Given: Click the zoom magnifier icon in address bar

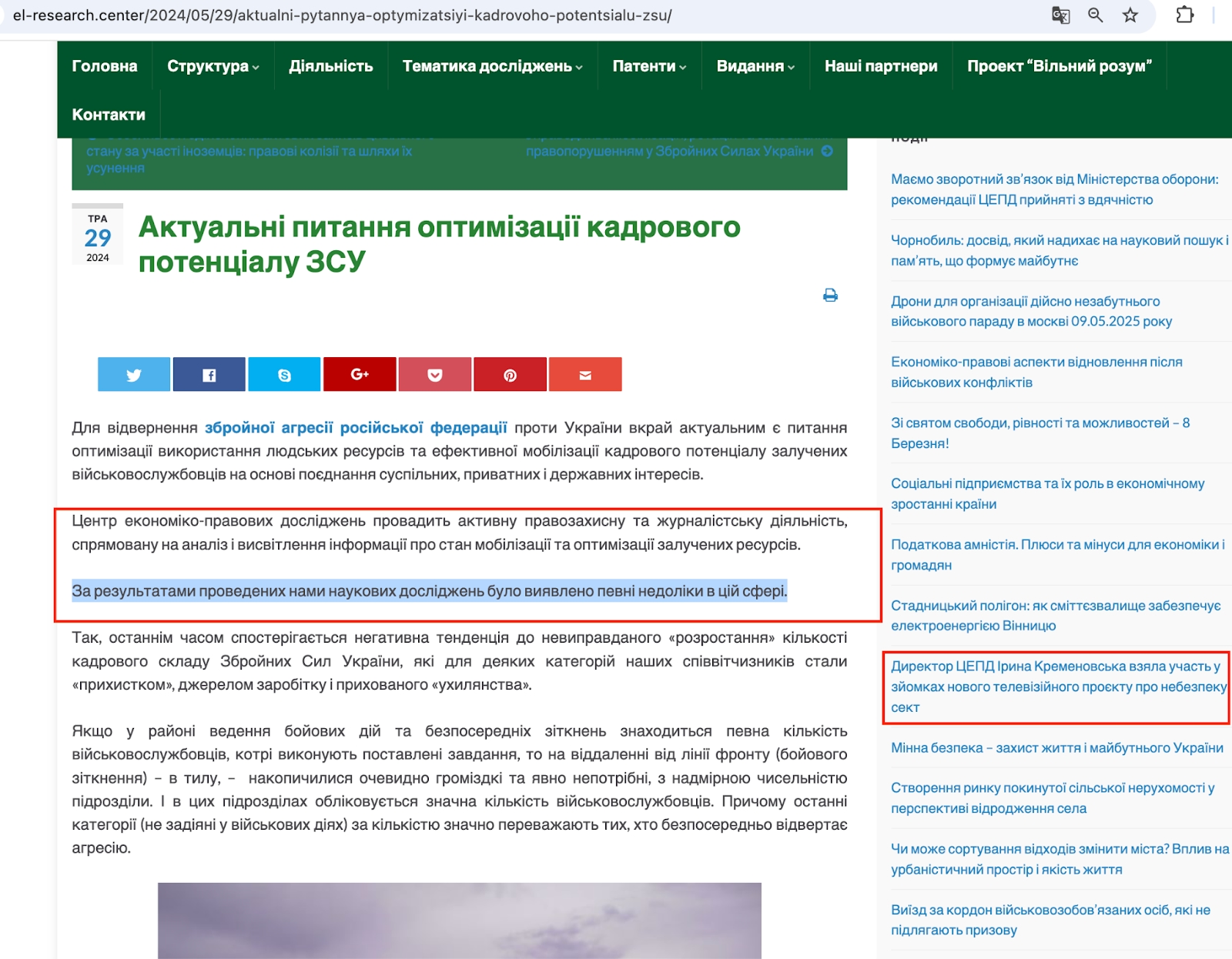Looking at the screenshot, I should (x=1095, y=15).
